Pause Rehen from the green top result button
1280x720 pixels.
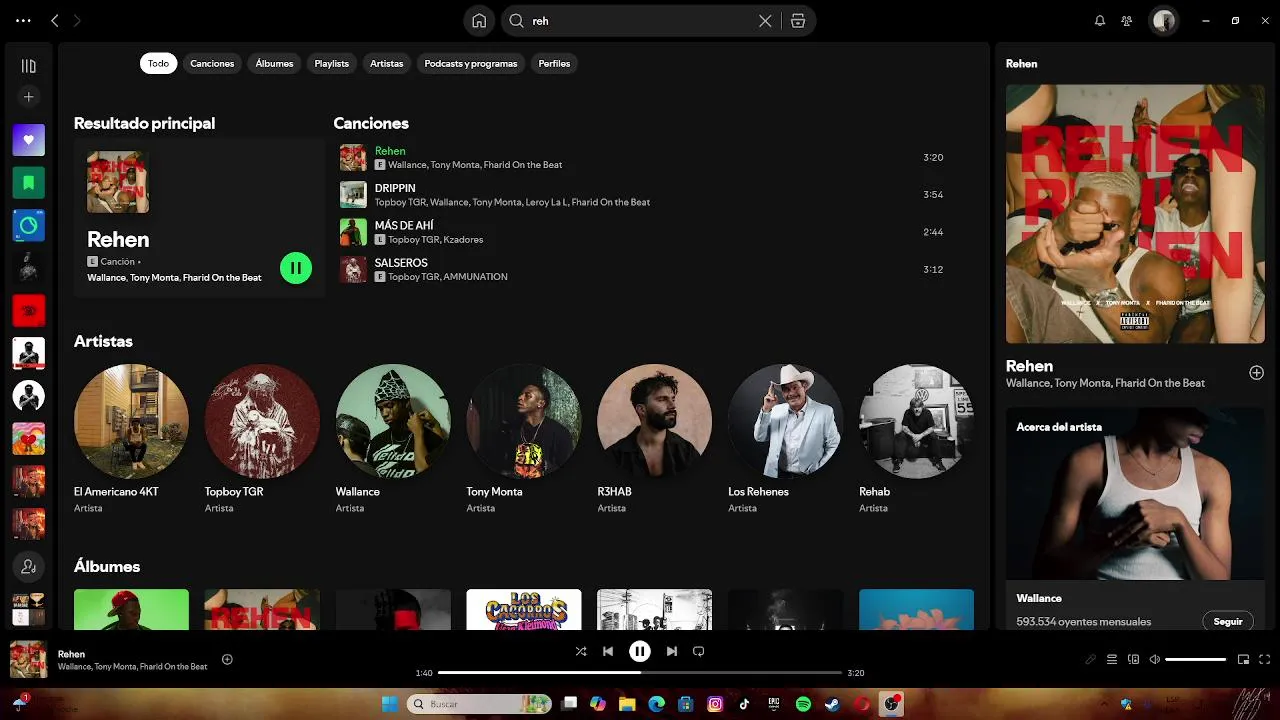[x=296, y=268]
